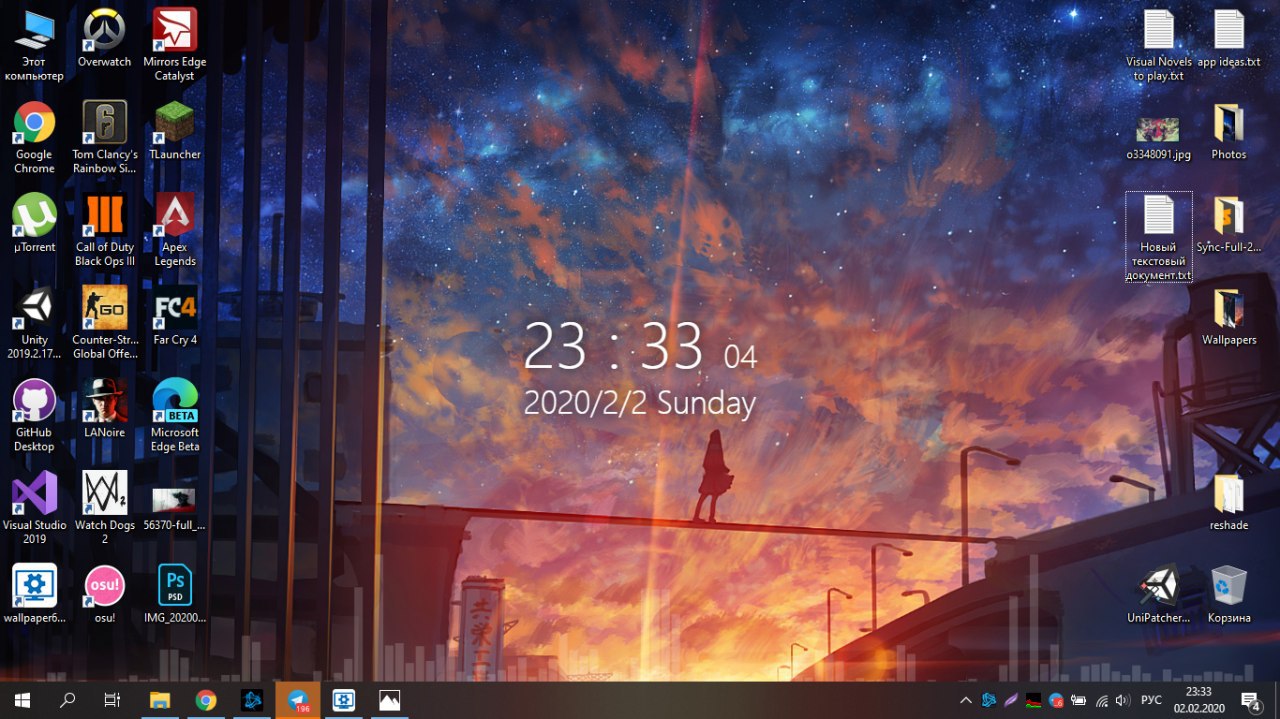The width and height of the screenshot is (1280, 719).
Task: Open Battle.net from the taskbar
Action: click(x=252, y=700)
